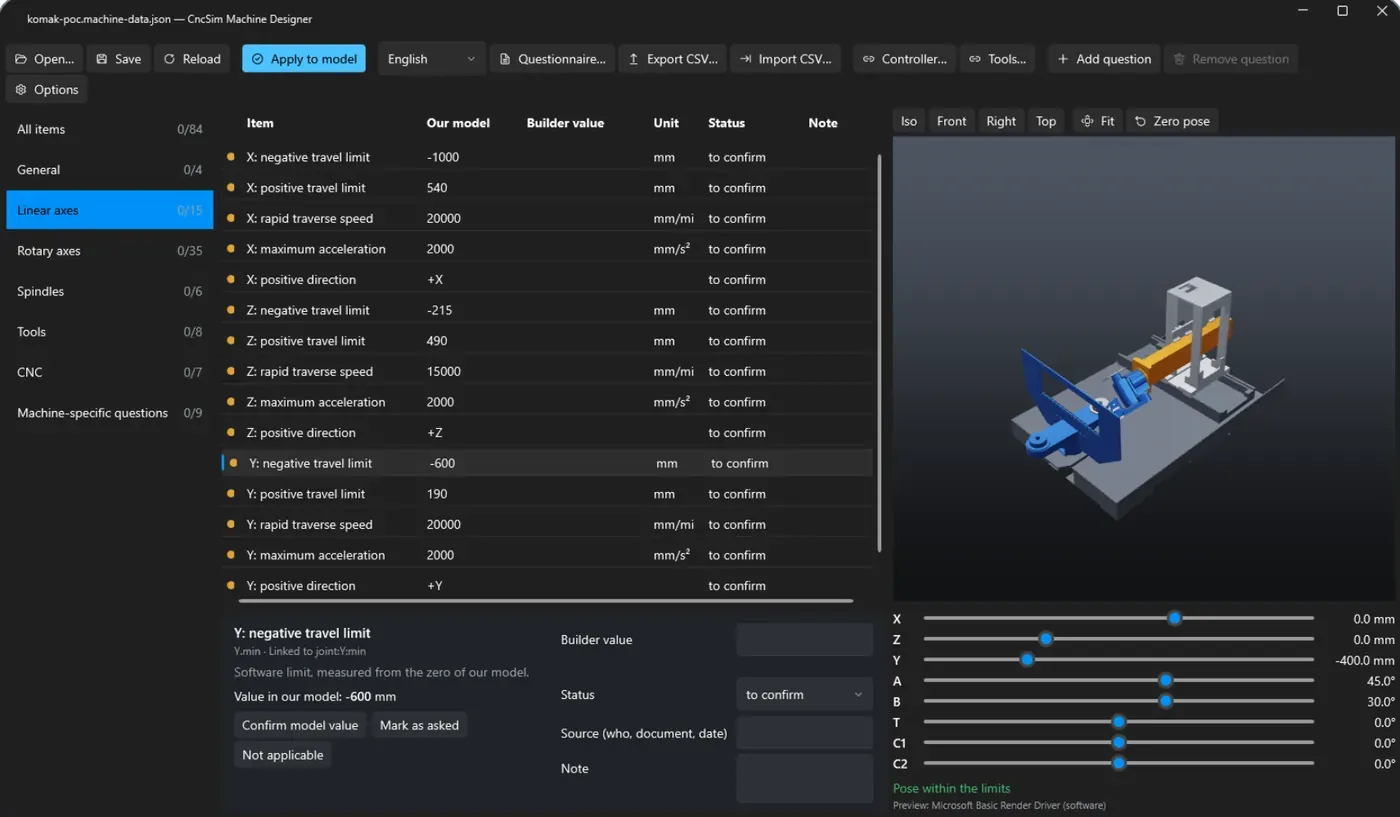Select the General category

110,170
